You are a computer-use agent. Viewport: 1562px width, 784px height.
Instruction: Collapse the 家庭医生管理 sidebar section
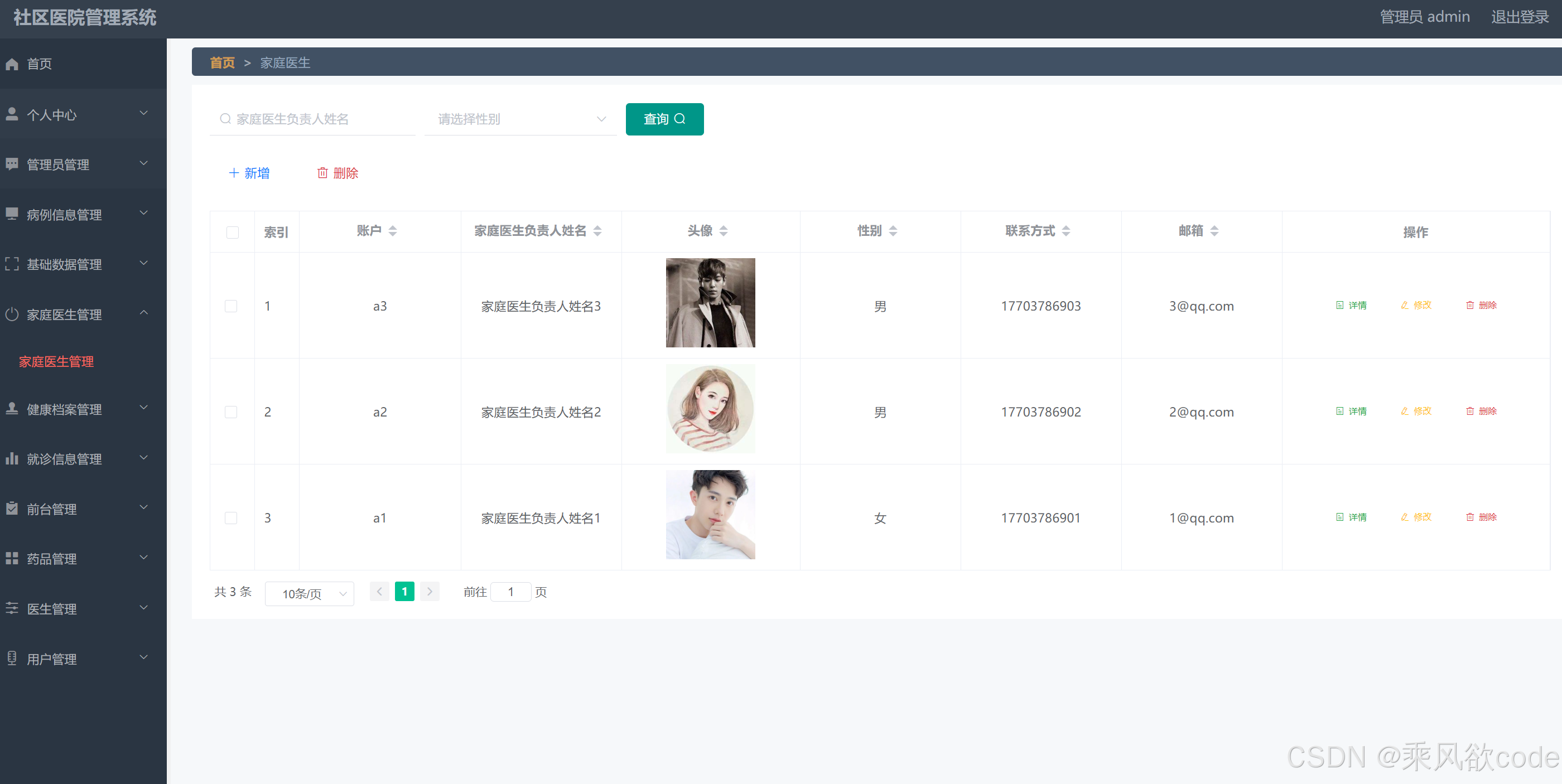click(x=144, y=313)
